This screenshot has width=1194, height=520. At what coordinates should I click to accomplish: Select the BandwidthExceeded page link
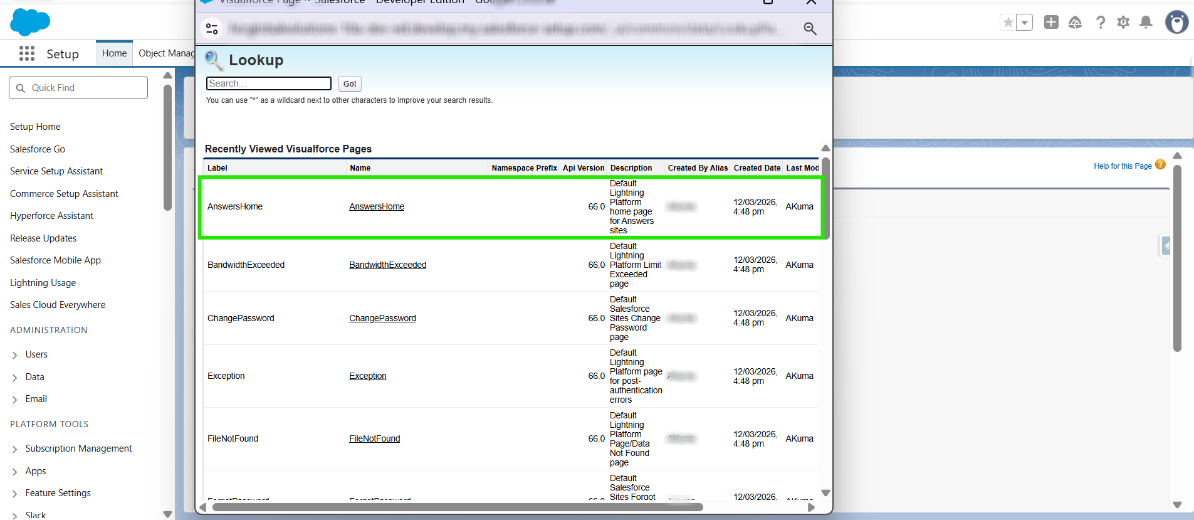click(388, 265)
